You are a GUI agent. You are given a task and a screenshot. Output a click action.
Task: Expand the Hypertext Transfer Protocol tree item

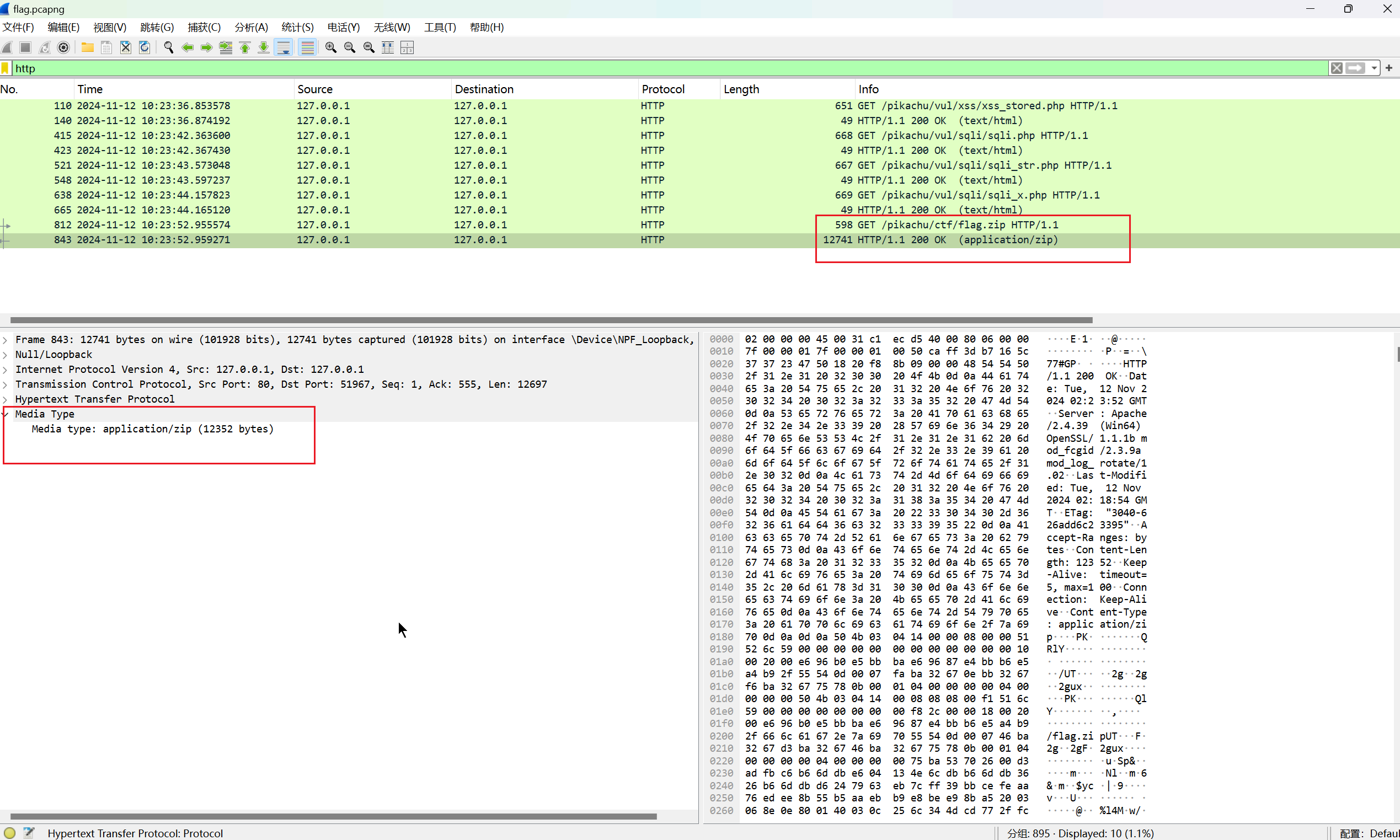(x=6, y=400)
